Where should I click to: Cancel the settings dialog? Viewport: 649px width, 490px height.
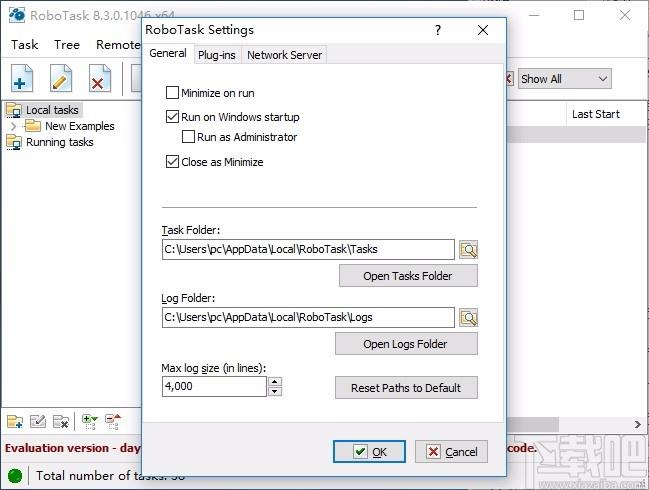point(451,452)
